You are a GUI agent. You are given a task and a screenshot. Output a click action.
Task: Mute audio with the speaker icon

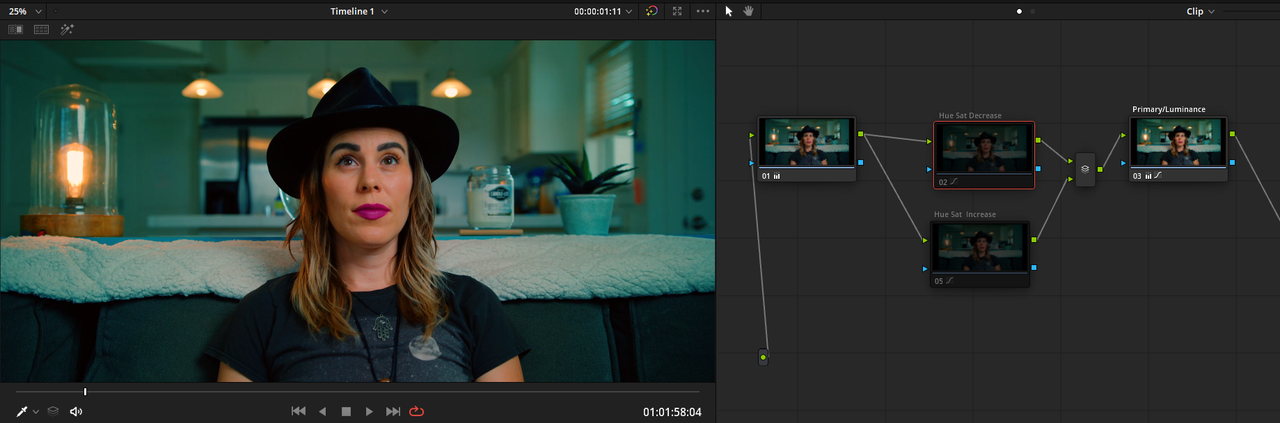76,411
